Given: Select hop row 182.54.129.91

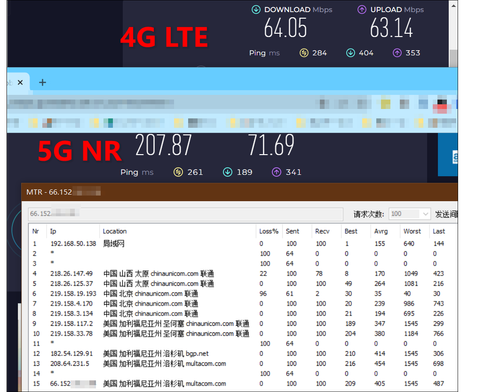Looking at the screenshot, I should 243,354.
